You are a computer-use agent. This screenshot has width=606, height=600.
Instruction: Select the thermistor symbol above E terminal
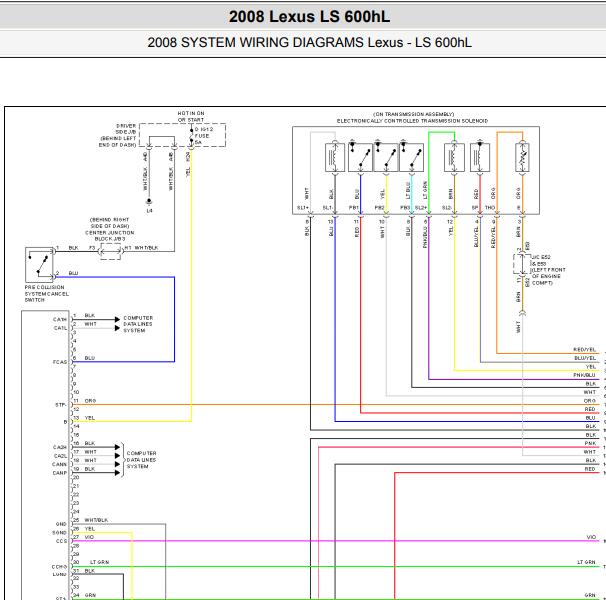point(522,157)
